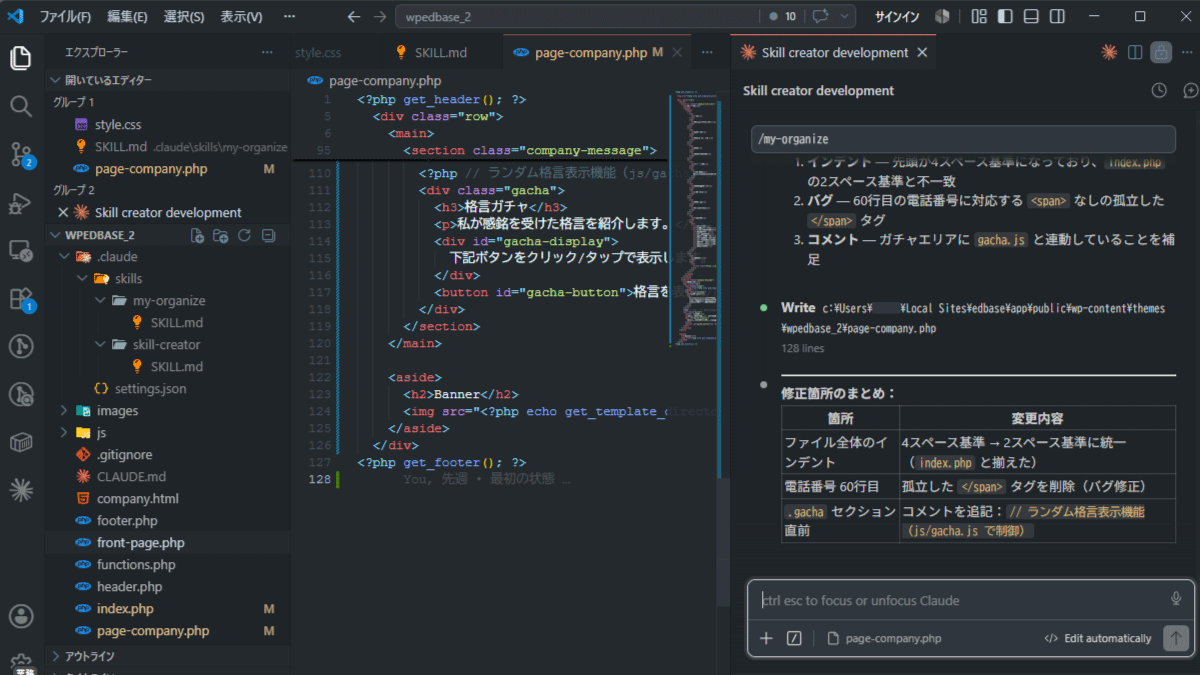This screenshot has width=1200, height=675.
Task: Open the Search view in activity bar
Action: [x=21, y=106]
